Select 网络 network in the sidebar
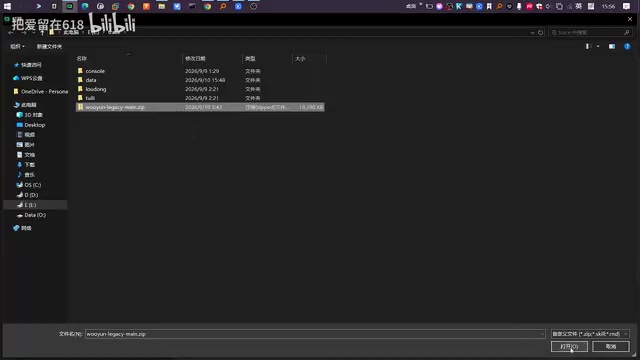 tap(26, 228)
